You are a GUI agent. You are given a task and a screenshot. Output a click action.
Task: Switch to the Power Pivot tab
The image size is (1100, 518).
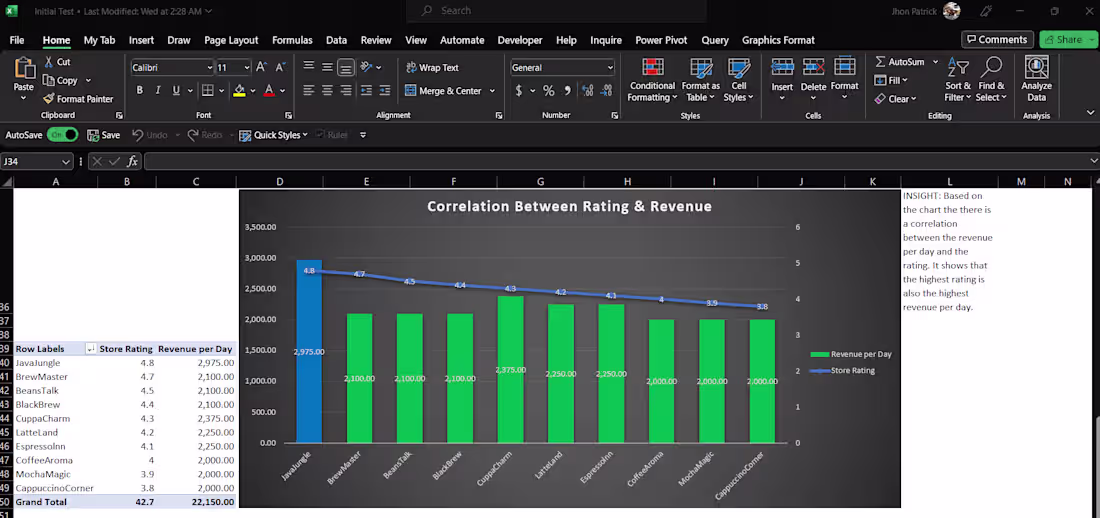(x=662, y=40)
